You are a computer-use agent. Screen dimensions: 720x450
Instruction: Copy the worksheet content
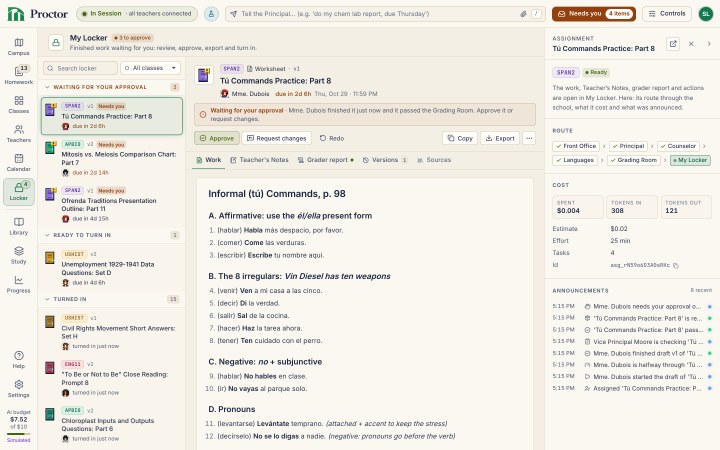460,138
